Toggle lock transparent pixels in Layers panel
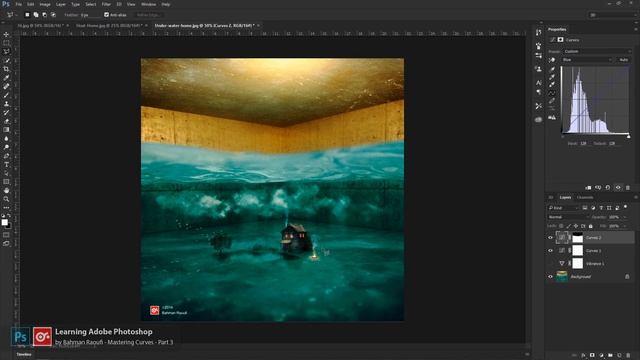This screenshot has height=360, width=640. pos(561,226)
